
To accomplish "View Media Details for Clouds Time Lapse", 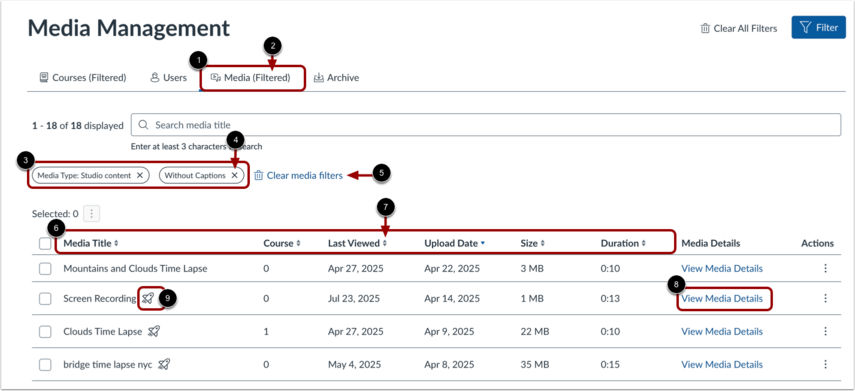I will [722, 331].
